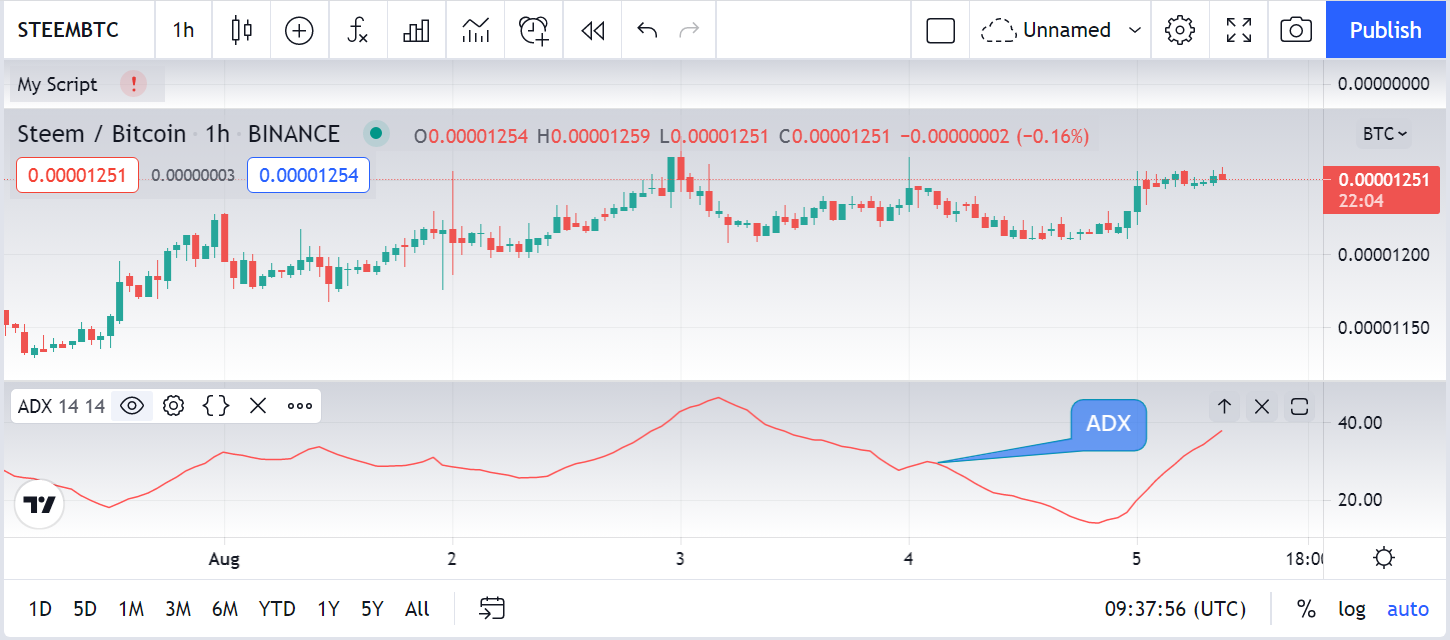
Task: Expand the Unnamed layout dropdown
Action: point(1060,30)
